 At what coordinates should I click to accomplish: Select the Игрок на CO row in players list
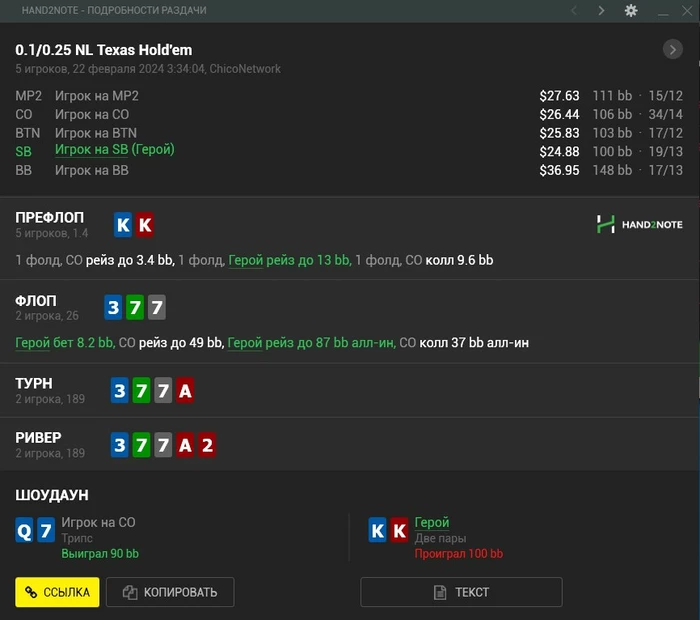(x=349, y=114)
